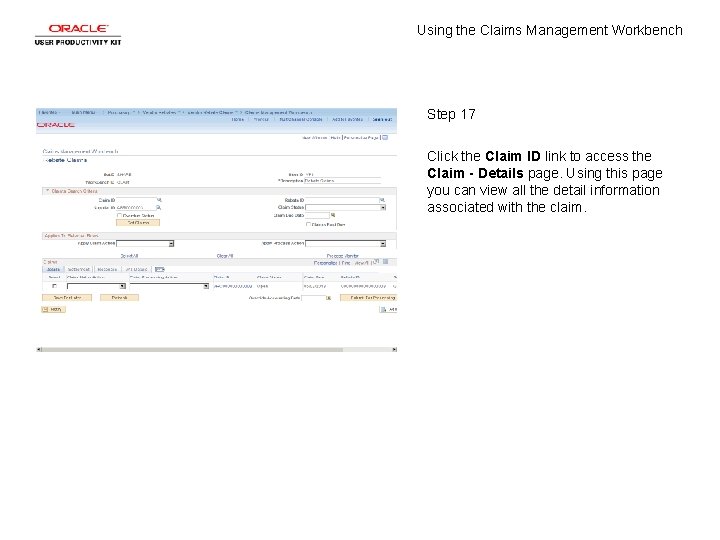Viewport: 720px width, 540px height.
Task: Click the Get Claims button
Action: coord(138,223)
